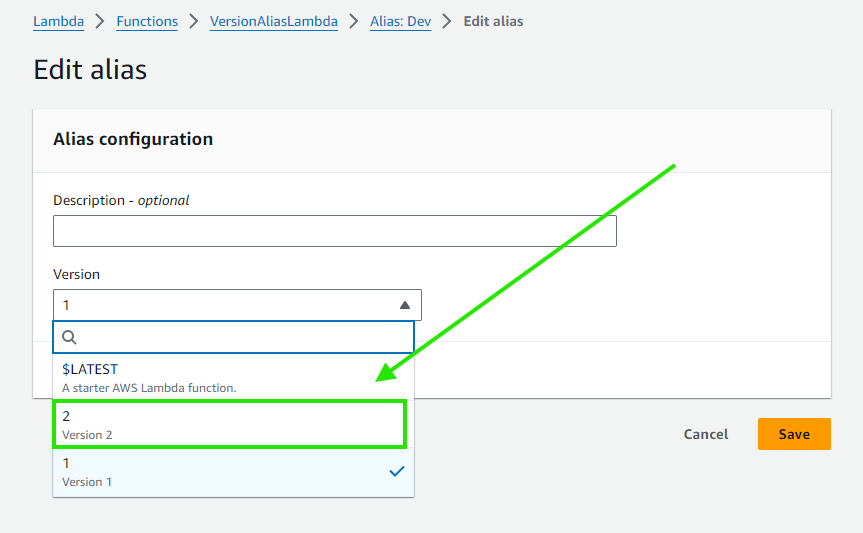Collapse the Version dropdown using its arrow
This screenshot has height=533, width=863.
click(x=404, y=305)
